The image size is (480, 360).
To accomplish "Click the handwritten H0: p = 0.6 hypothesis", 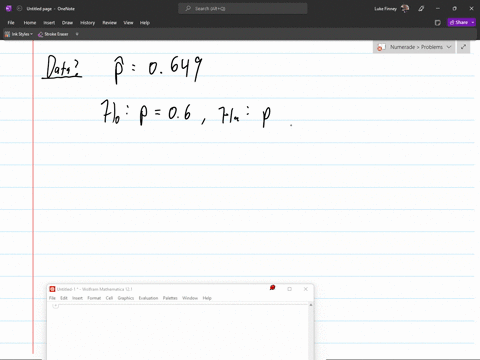I will tap(146, 114).
